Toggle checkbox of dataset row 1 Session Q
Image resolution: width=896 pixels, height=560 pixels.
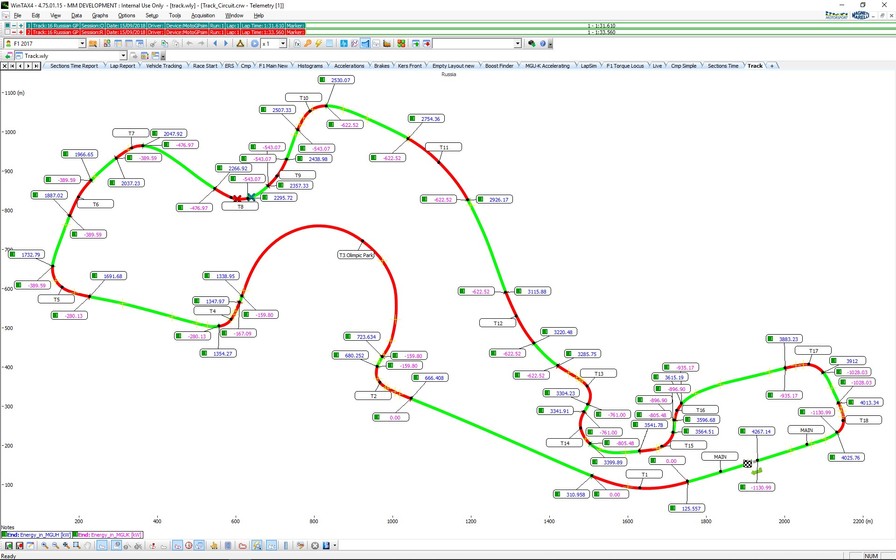pyautogui.click(x=7, y=26)
